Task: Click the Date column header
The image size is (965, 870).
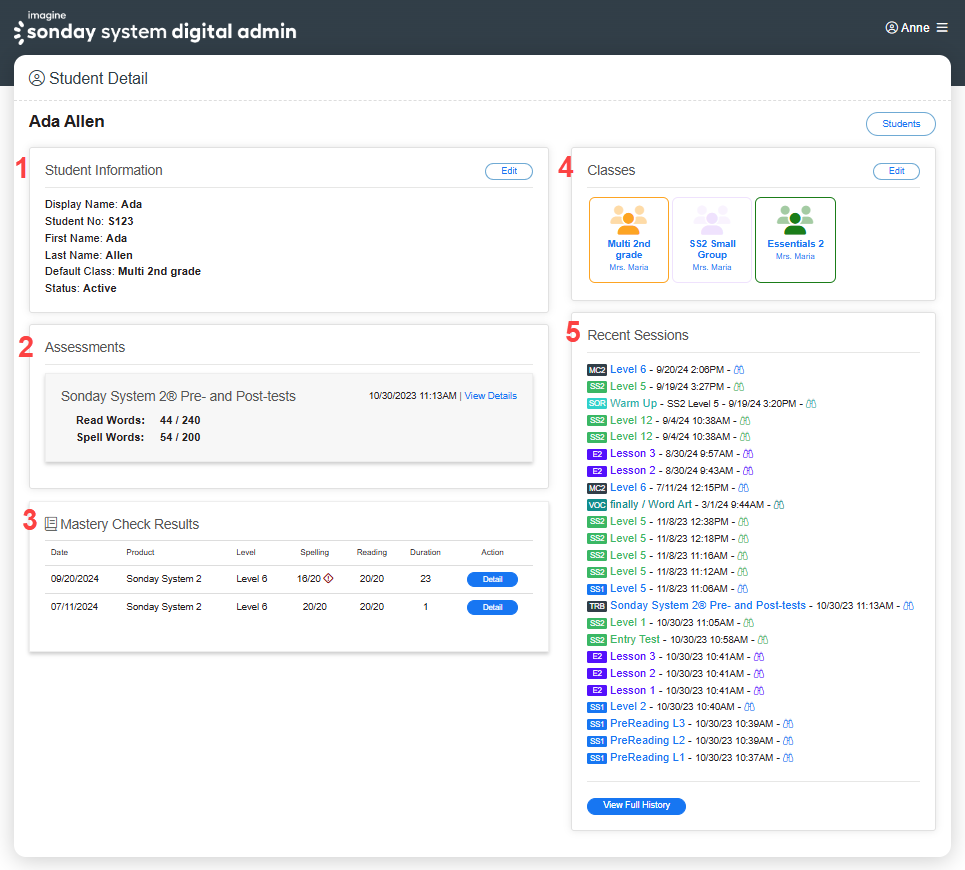Action: [59, 553]
